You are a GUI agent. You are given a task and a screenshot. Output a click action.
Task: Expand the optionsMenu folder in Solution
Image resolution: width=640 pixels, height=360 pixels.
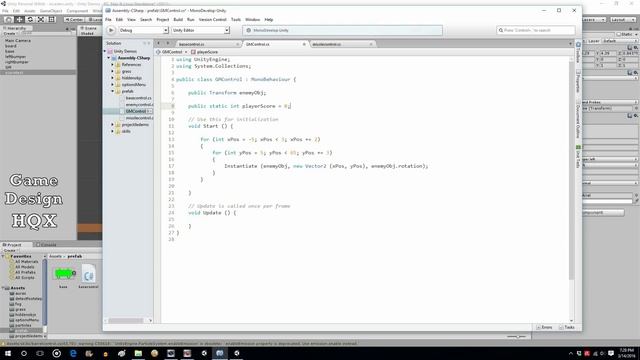click(x=113, y=84)
